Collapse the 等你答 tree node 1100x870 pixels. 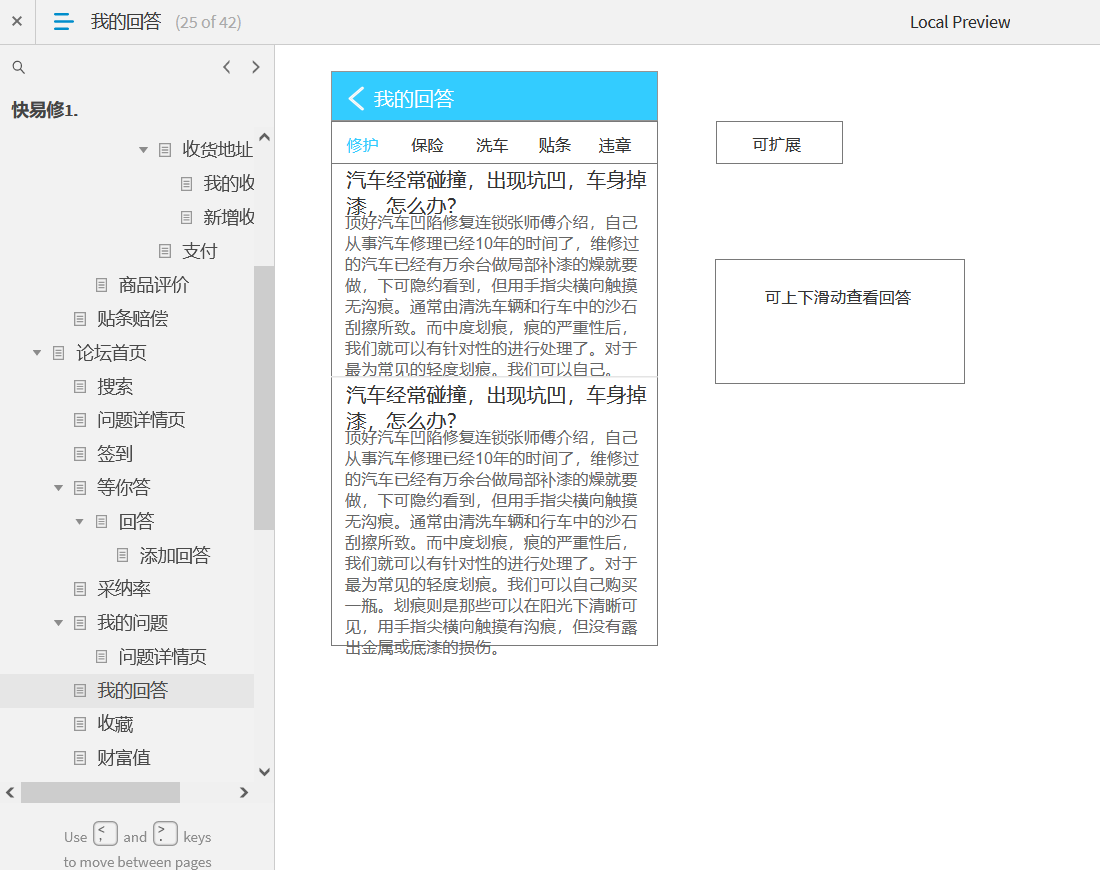58,488
